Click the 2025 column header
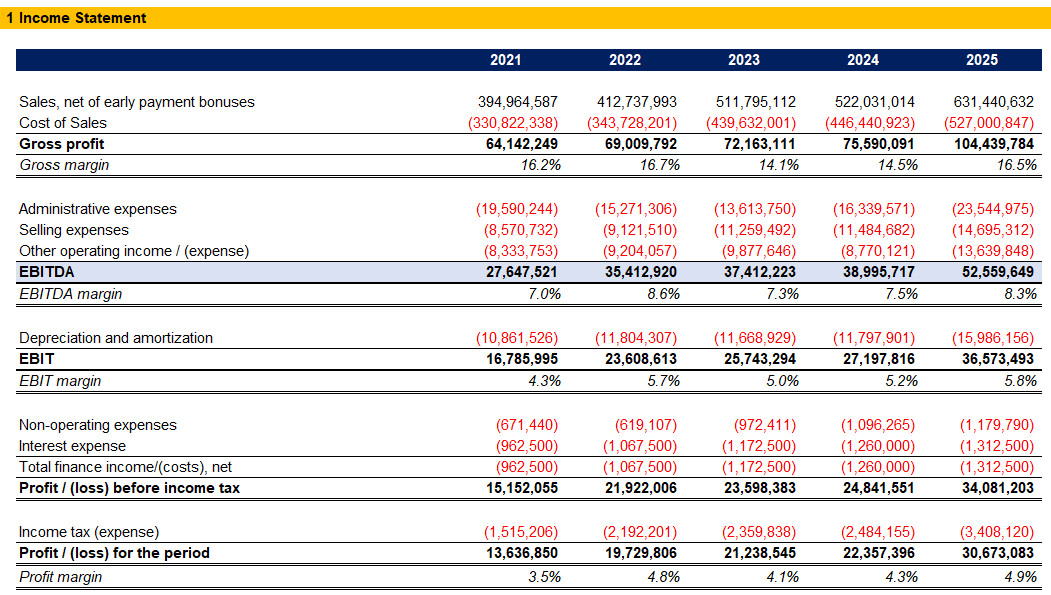Image resolution: width=1051 pixels, height=595 pixels. (x=982, y=60)
